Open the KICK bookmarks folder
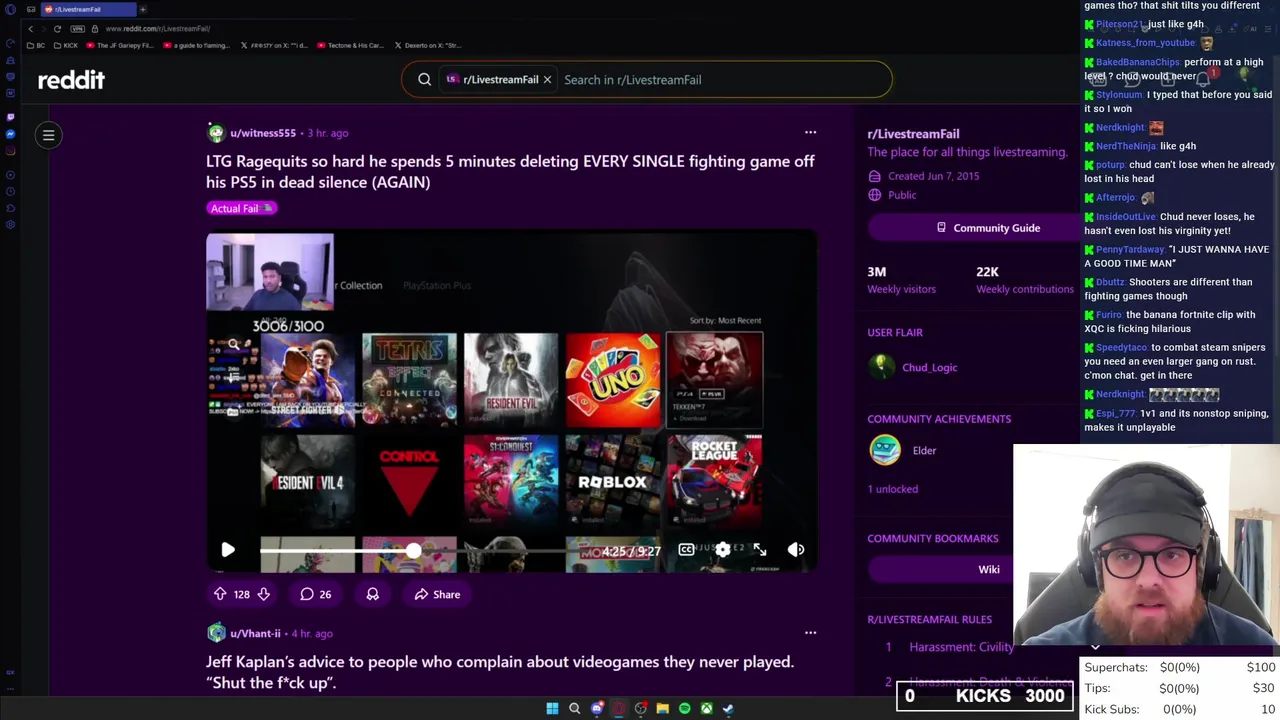Screen dimensions: 1280x720 pyautogui.click(x=66, y=45)
